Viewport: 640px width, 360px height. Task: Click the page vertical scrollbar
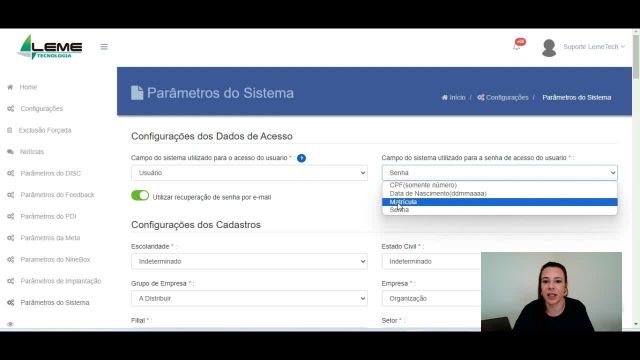(636, 57)
